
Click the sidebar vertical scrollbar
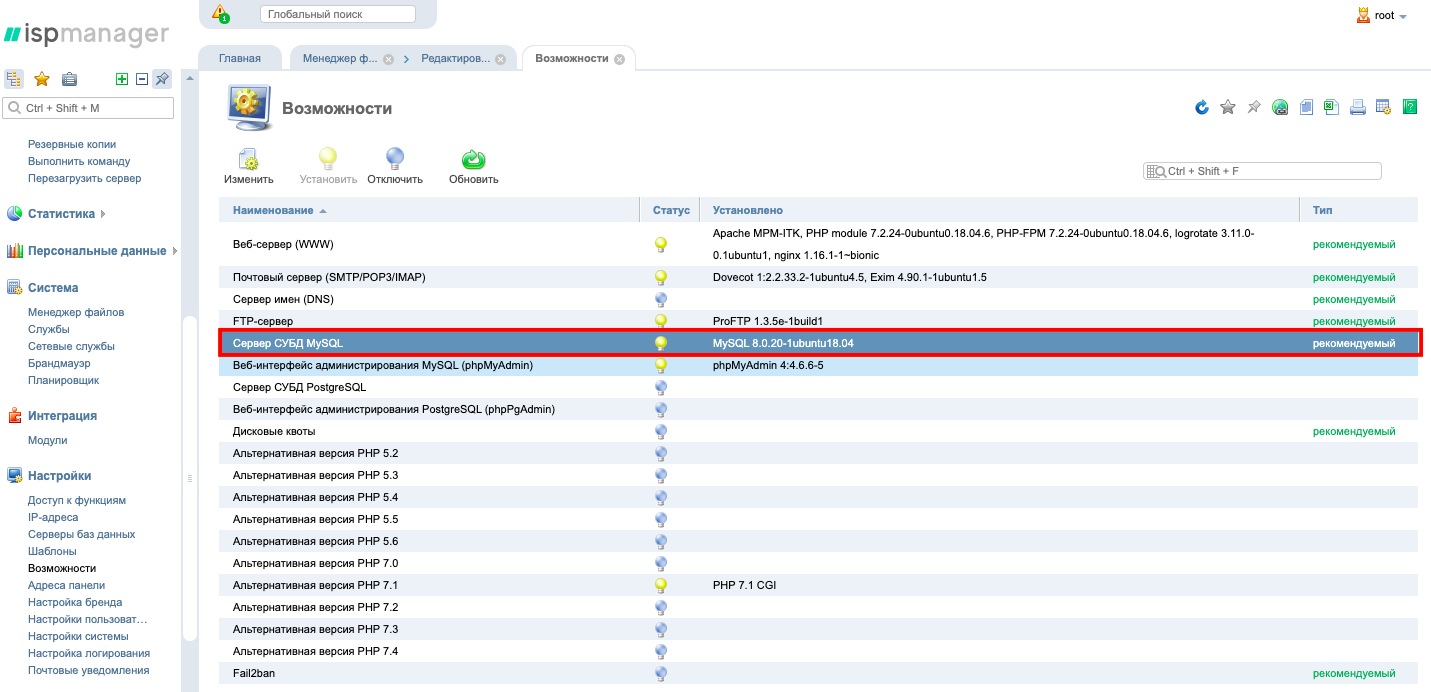click(x=190, y=478)
